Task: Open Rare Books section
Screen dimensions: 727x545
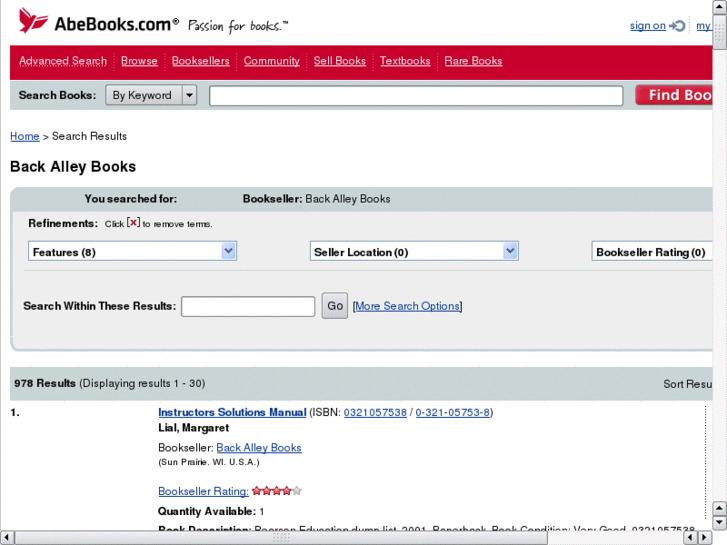Action: pos(473,61)
